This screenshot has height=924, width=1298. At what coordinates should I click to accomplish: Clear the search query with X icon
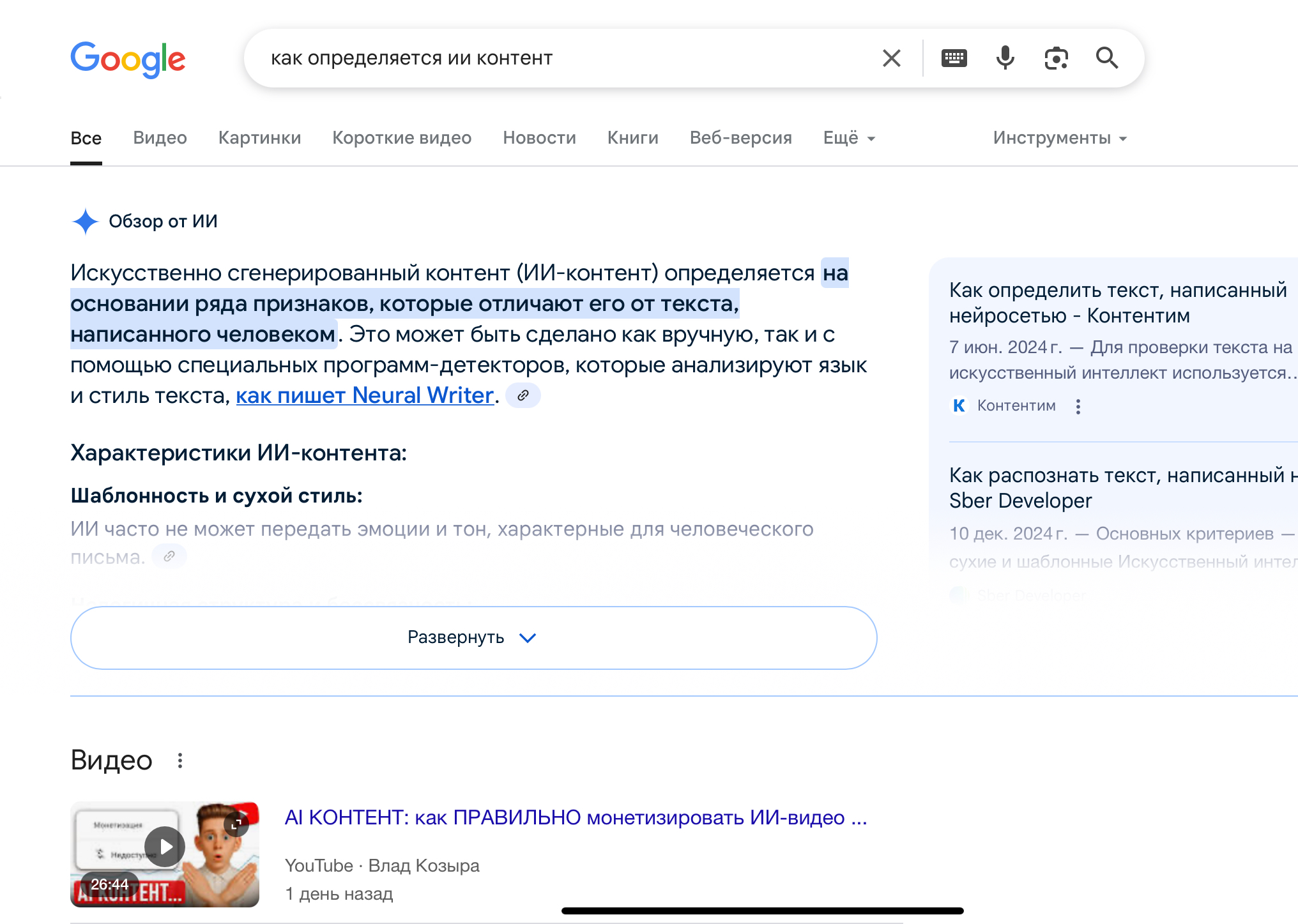(891, 58)
